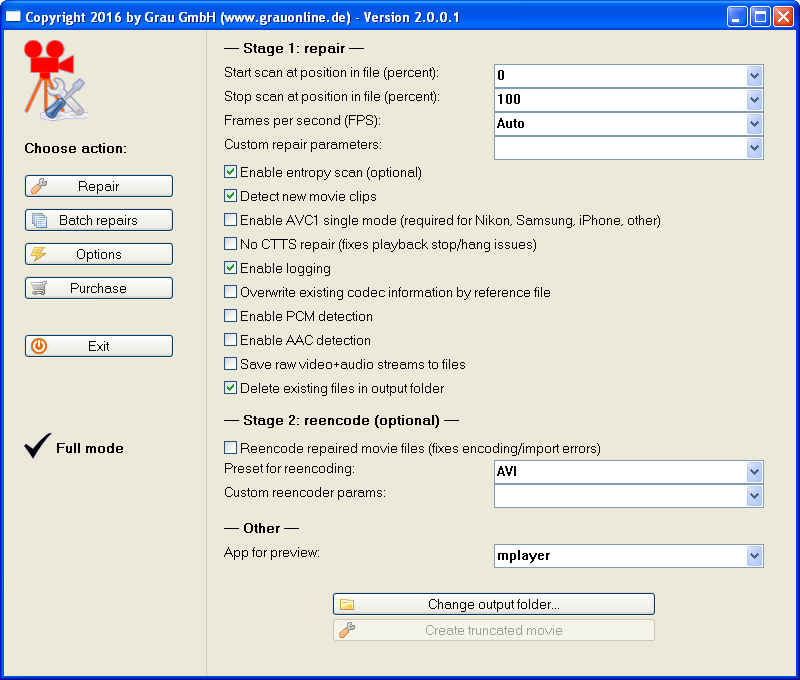Check Overwrite existing codec information option
Image resolution: width=800 pixels, height=680 pixels.
click(231, 292)
